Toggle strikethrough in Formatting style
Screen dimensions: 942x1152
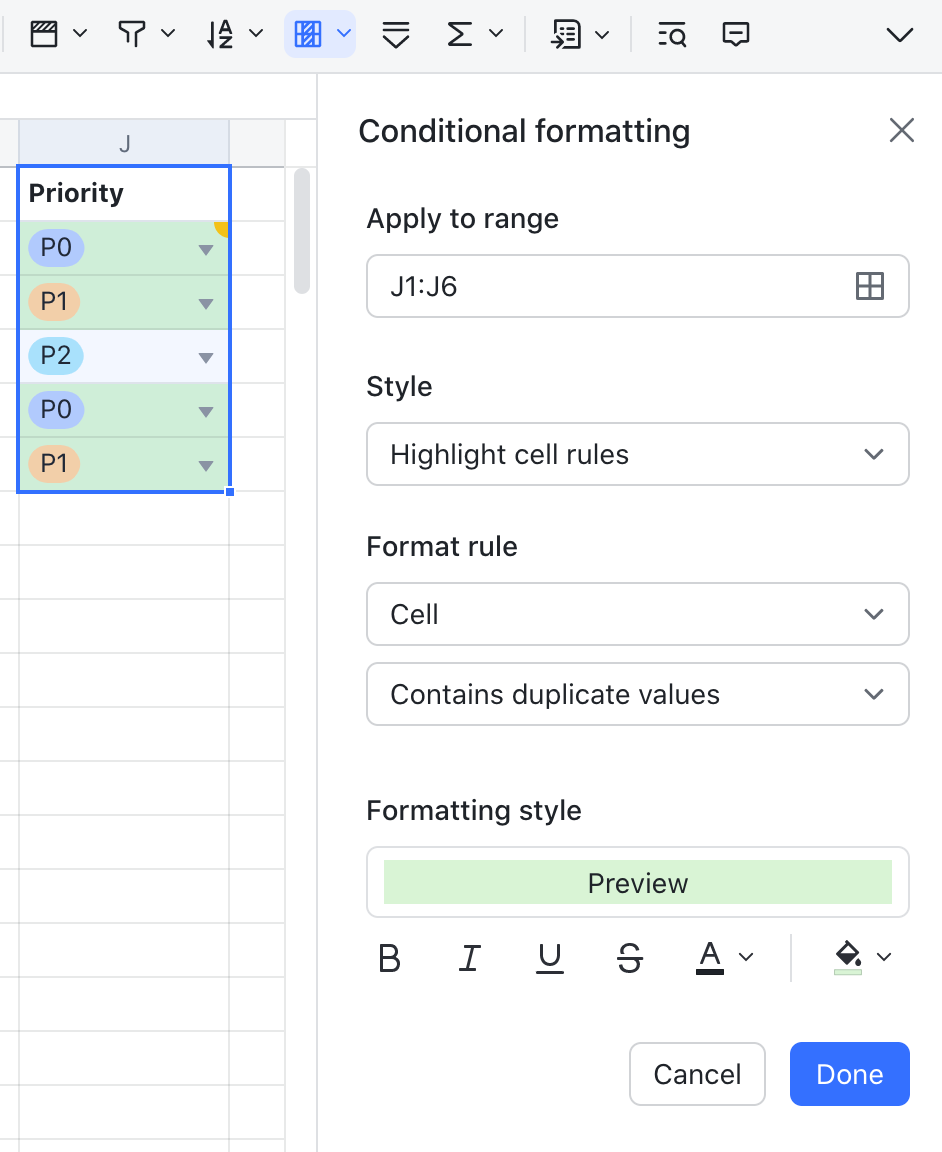pos(629,958)
